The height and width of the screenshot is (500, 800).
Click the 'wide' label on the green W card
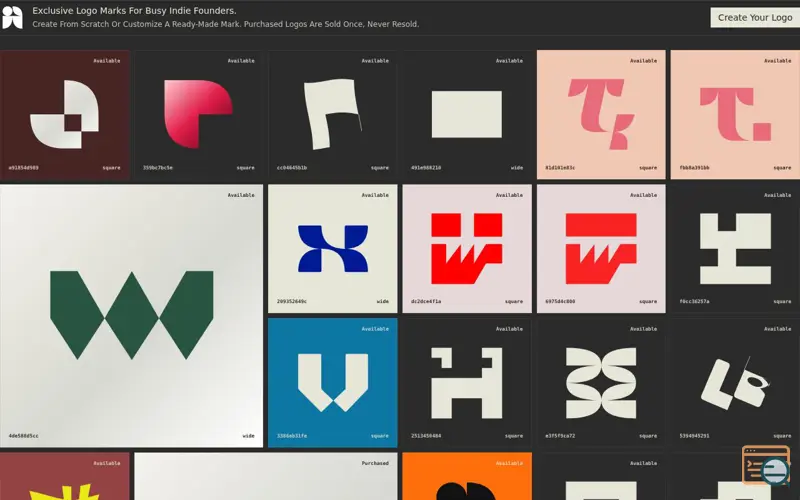[x=248, y=436]
